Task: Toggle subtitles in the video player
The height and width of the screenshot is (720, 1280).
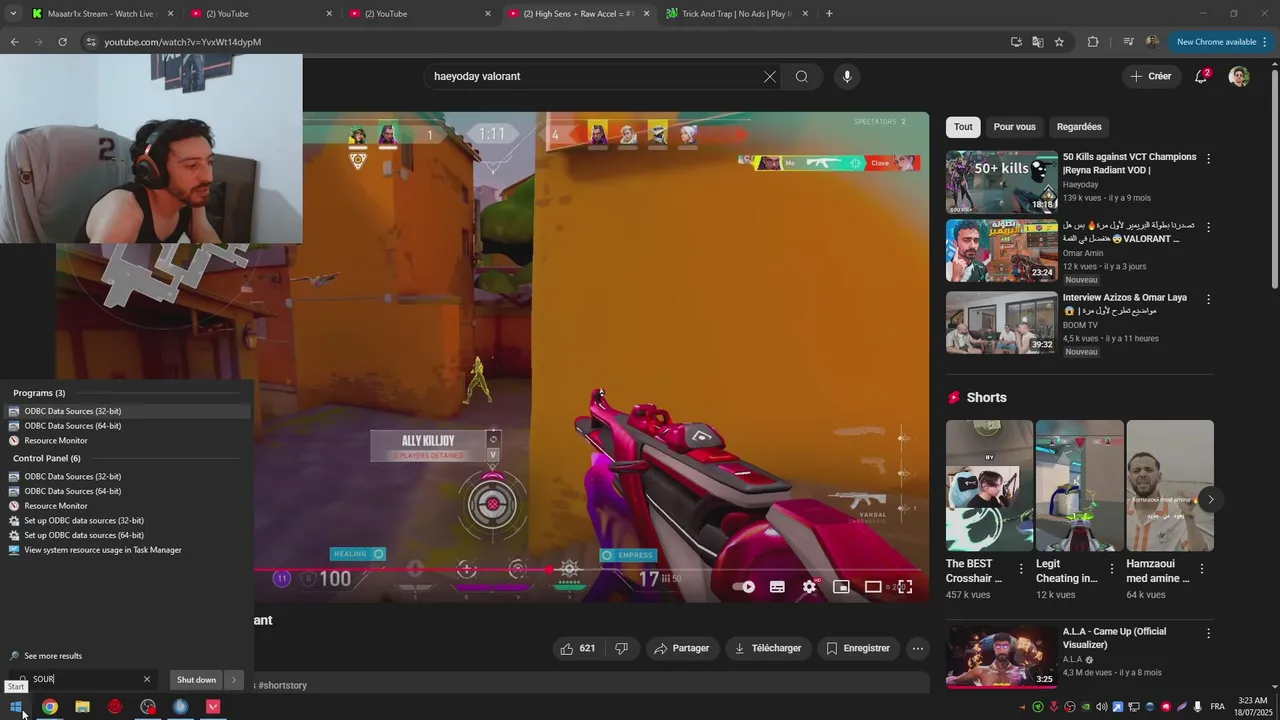Action: tap(777, 587)
